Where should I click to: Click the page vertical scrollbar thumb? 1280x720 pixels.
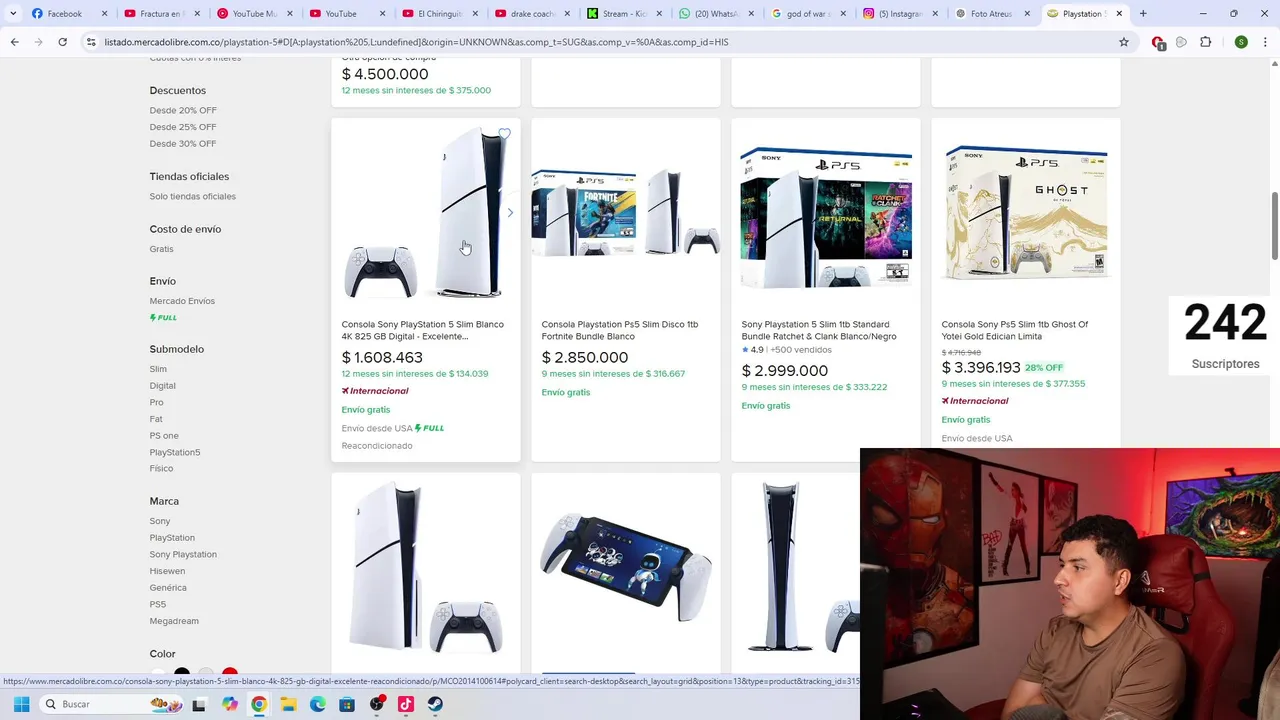1274,225
